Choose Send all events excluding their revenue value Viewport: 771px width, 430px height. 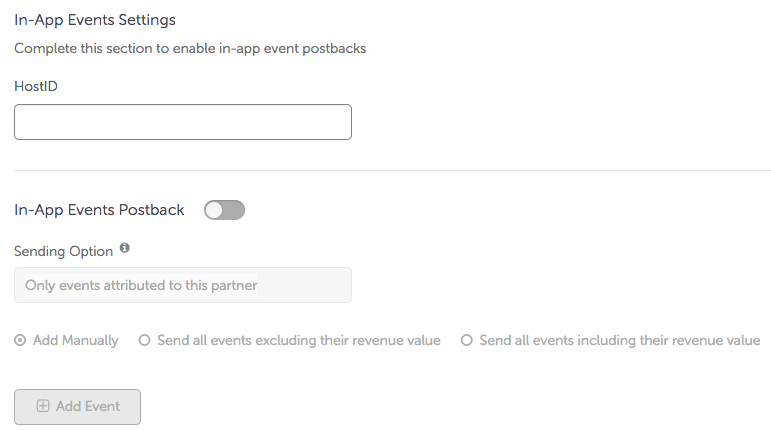coord(144,340)
